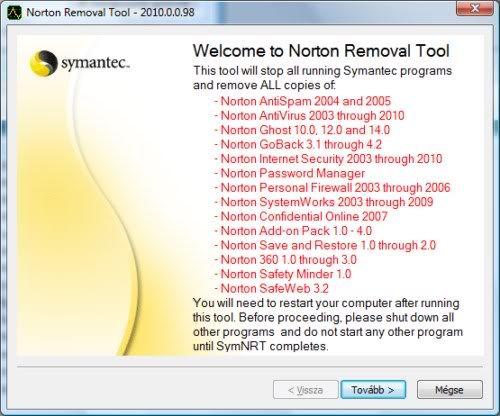The width and height of the screenshot is (500, 416).
Task: Click the window title text Norton Removal Tool - 2010.0.0.98
Action: pos(110,12)
